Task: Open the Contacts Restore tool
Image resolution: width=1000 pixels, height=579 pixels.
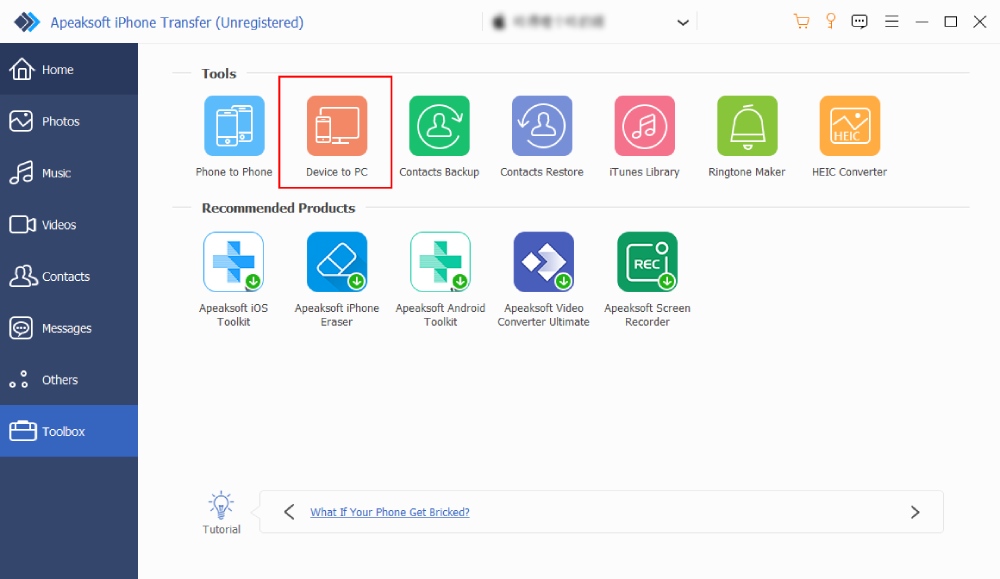Action: 542,126
